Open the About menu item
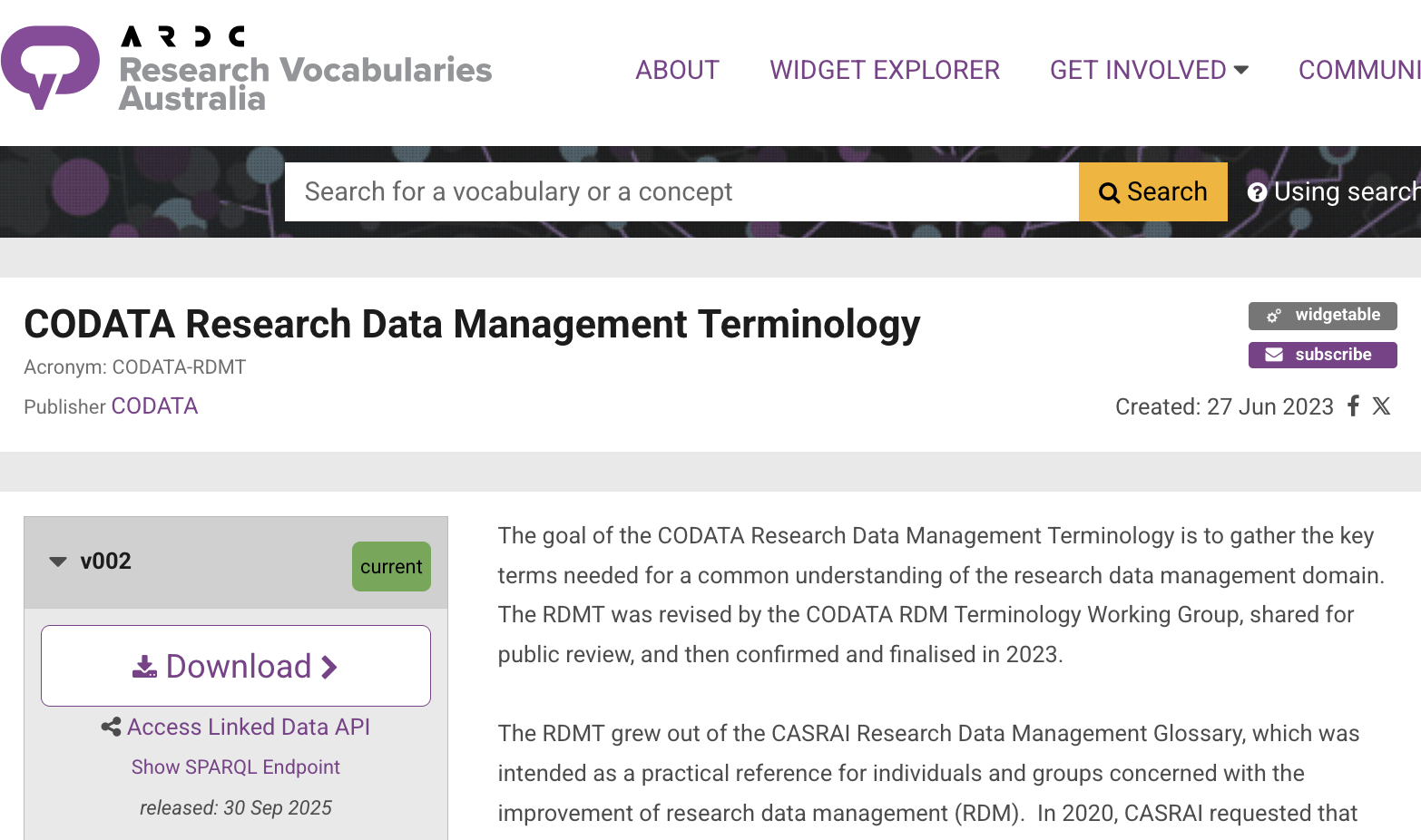 coord(677,70)
